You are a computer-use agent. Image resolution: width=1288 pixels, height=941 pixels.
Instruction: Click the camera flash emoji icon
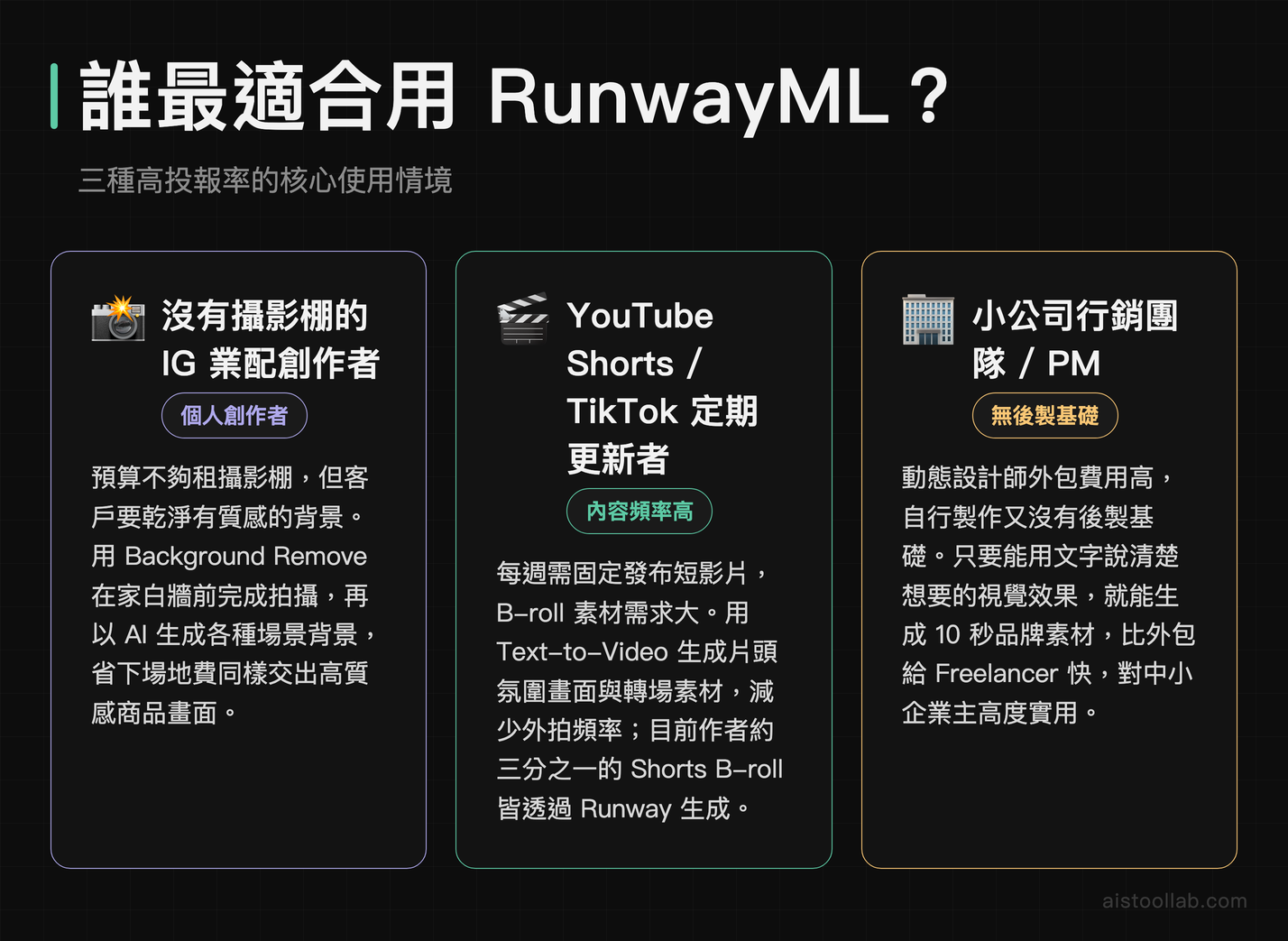[118, 317]
